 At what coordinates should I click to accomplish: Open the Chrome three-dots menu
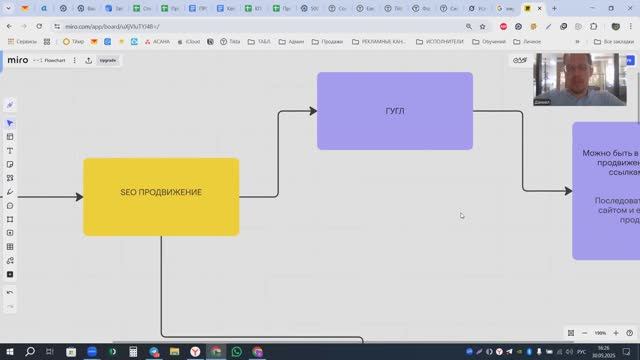pyautogui.click(x=631, y=26)
